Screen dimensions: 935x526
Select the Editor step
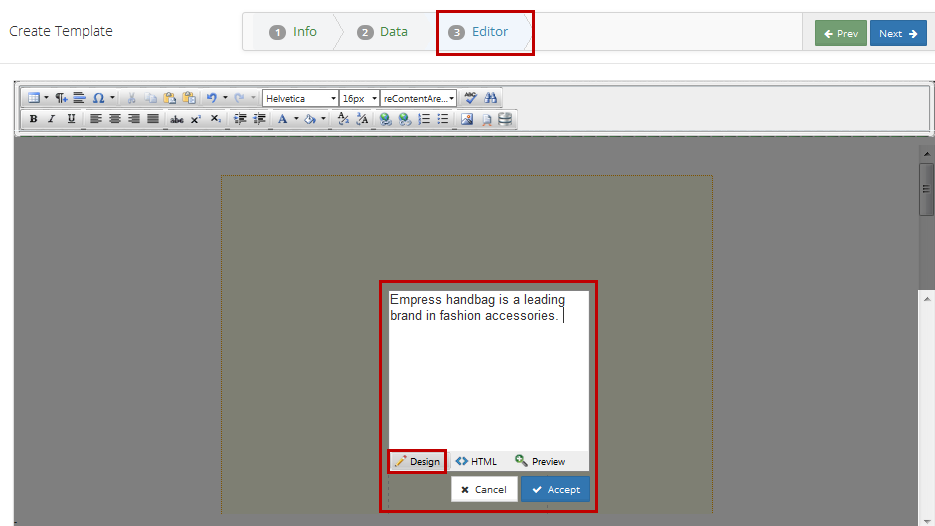click(479, 32)
